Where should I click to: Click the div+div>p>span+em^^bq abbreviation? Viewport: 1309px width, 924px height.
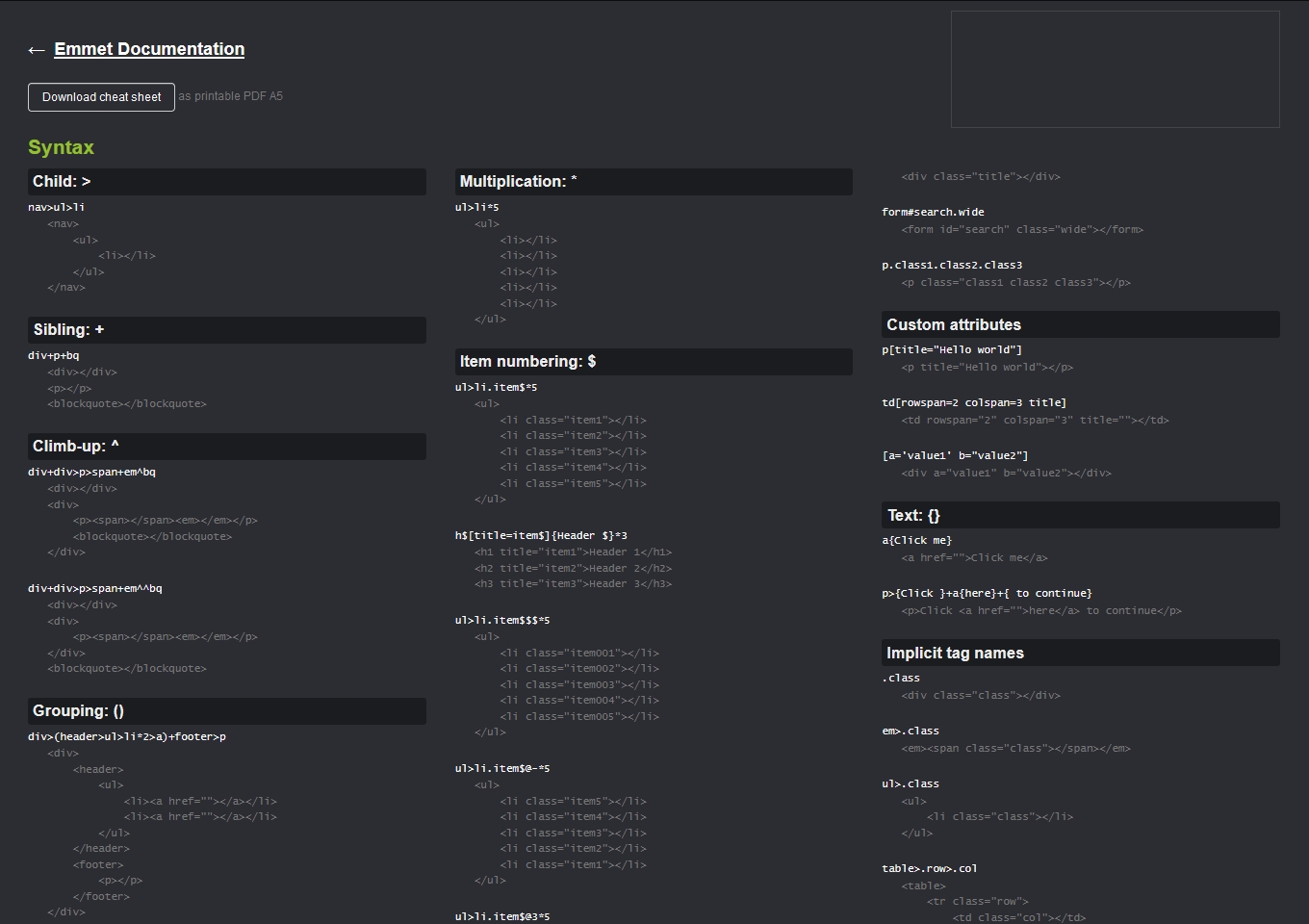point(95,588)
